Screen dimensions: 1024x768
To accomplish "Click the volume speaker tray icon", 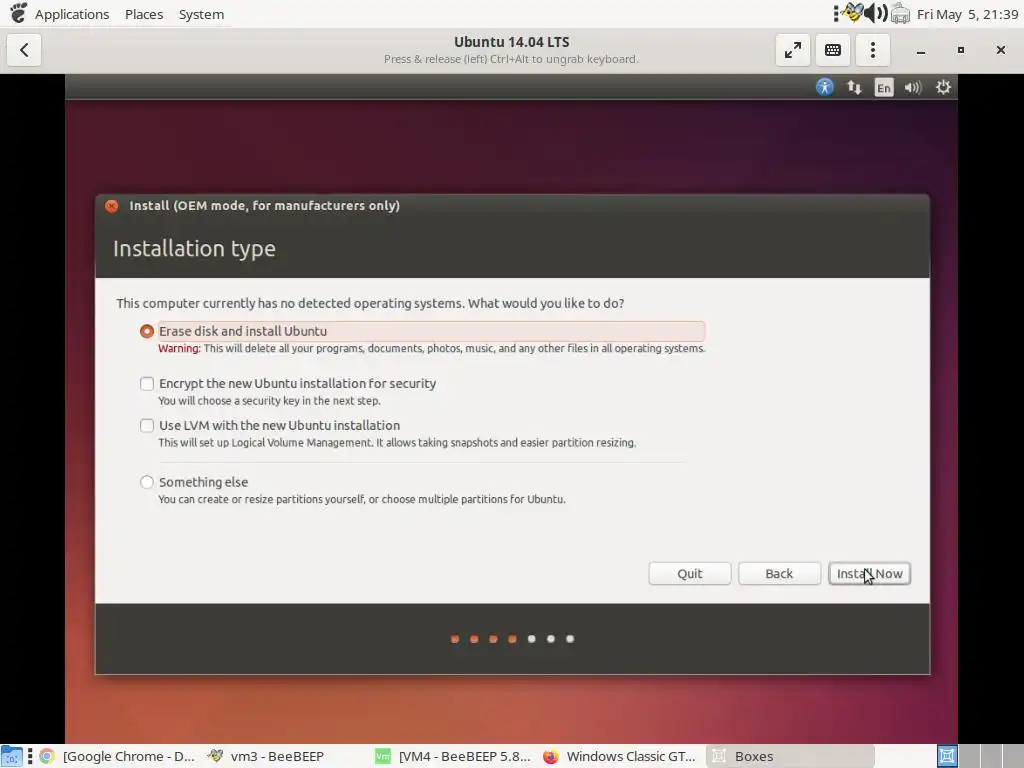I will click(876, 13).
